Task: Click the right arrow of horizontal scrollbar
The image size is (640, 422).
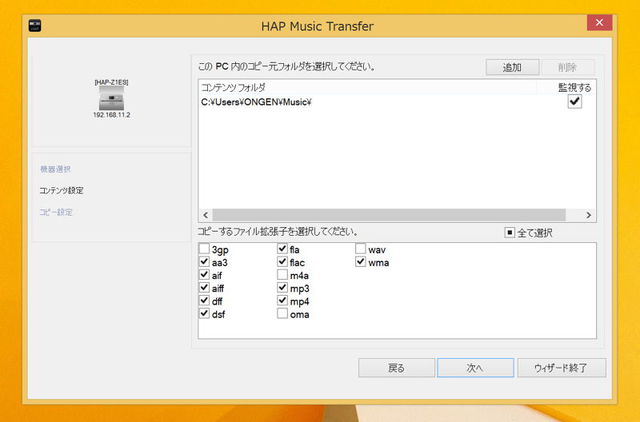Action: point(589,215)
